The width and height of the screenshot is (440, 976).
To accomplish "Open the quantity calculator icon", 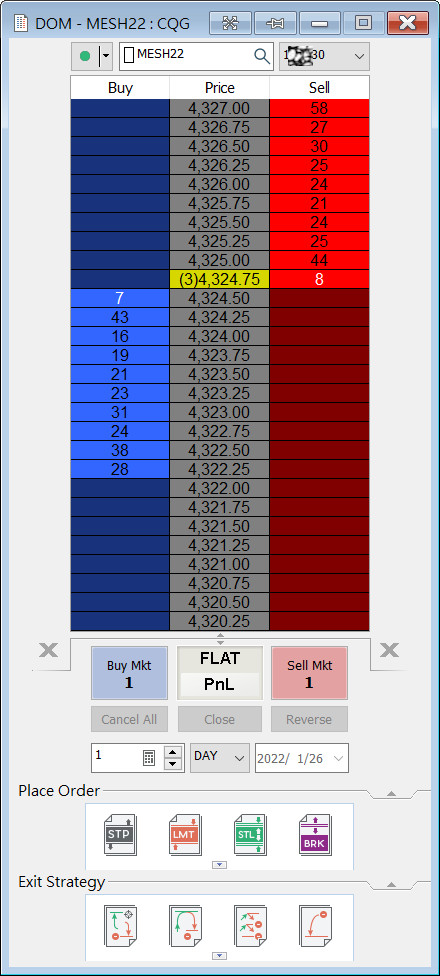I will (149, 758).
